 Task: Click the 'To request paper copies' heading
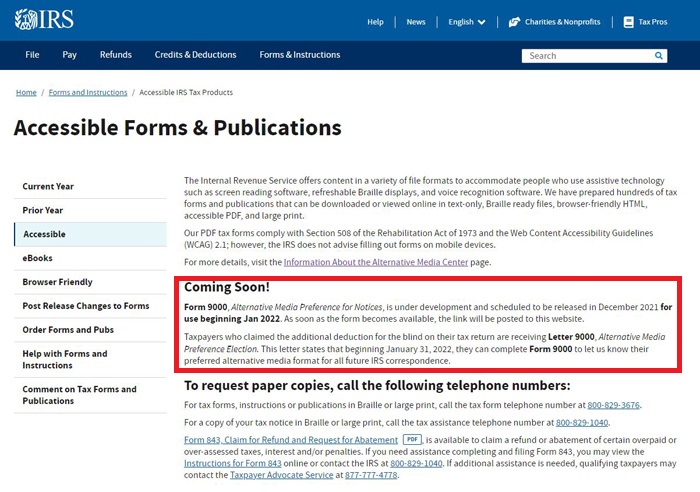[x=377, y=385]
